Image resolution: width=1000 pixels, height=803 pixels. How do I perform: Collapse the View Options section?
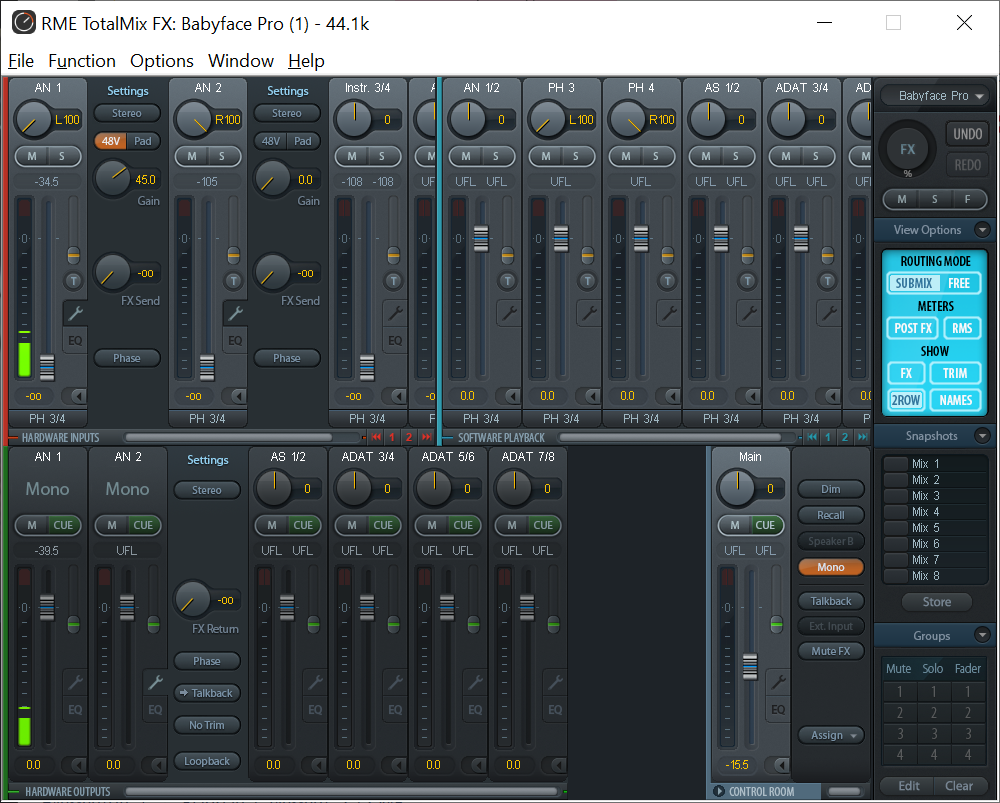tap(982, 230)
